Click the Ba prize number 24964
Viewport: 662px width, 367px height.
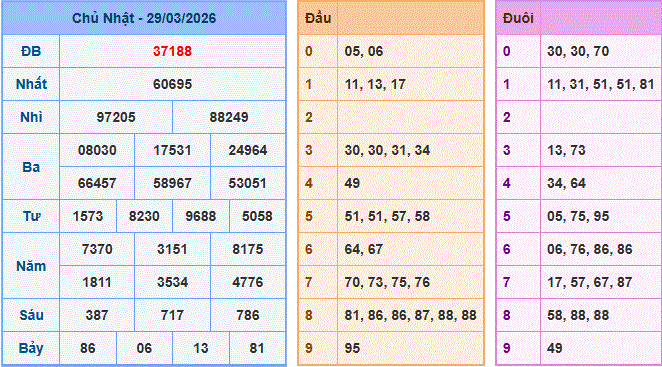248,150
